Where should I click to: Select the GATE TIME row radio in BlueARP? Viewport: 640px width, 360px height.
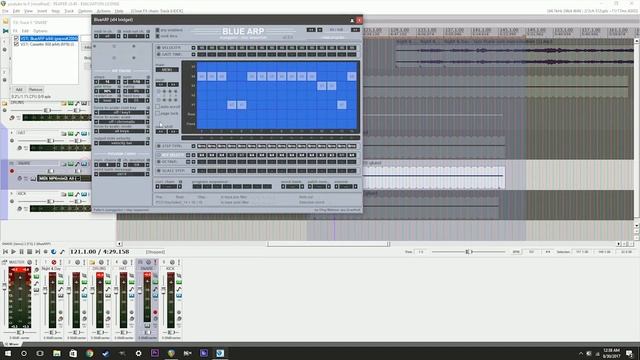point(159,54)
